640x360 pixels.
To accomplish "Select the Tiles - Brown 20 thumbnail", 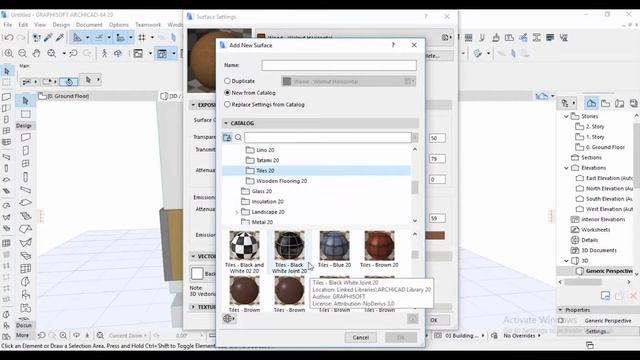I will (x=379, y=249).
